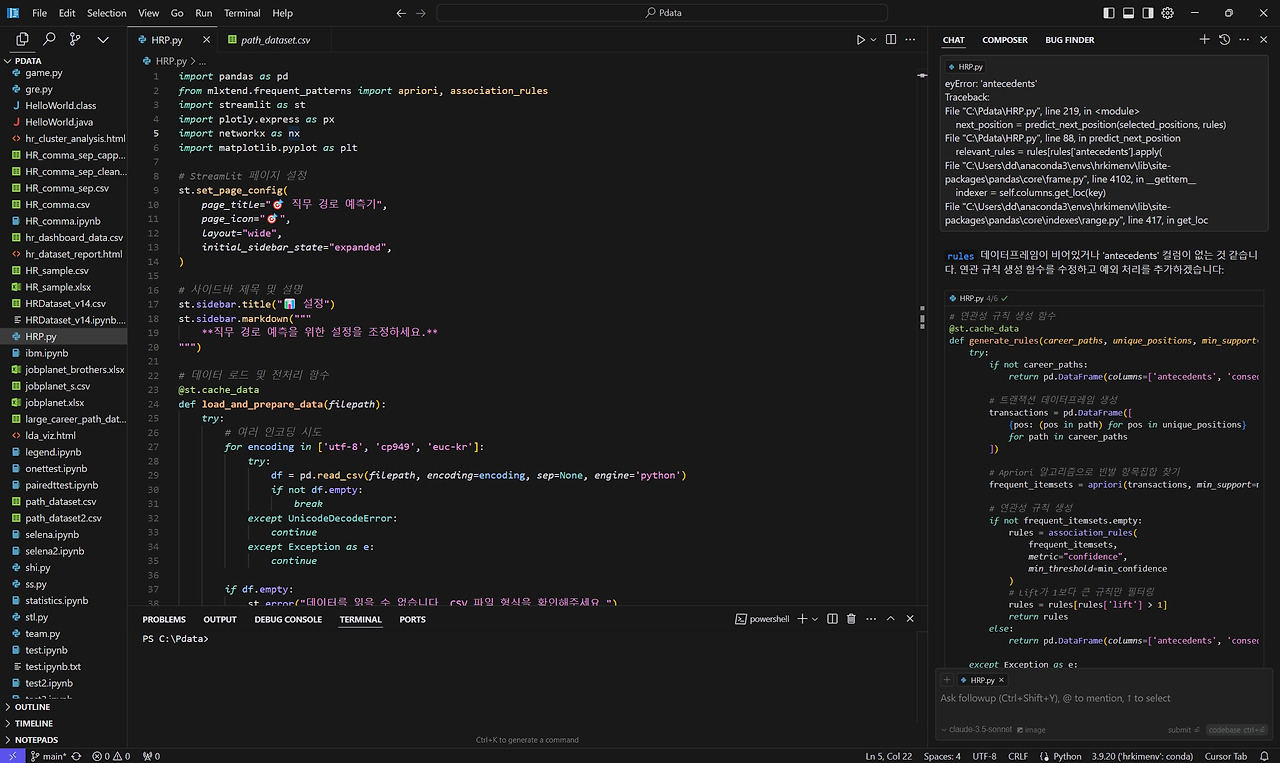Screen dimensions: 1280x763
Task: Toggle the bottom panel layout icon
Action: pyautogui.click(x=1128, y=13)
